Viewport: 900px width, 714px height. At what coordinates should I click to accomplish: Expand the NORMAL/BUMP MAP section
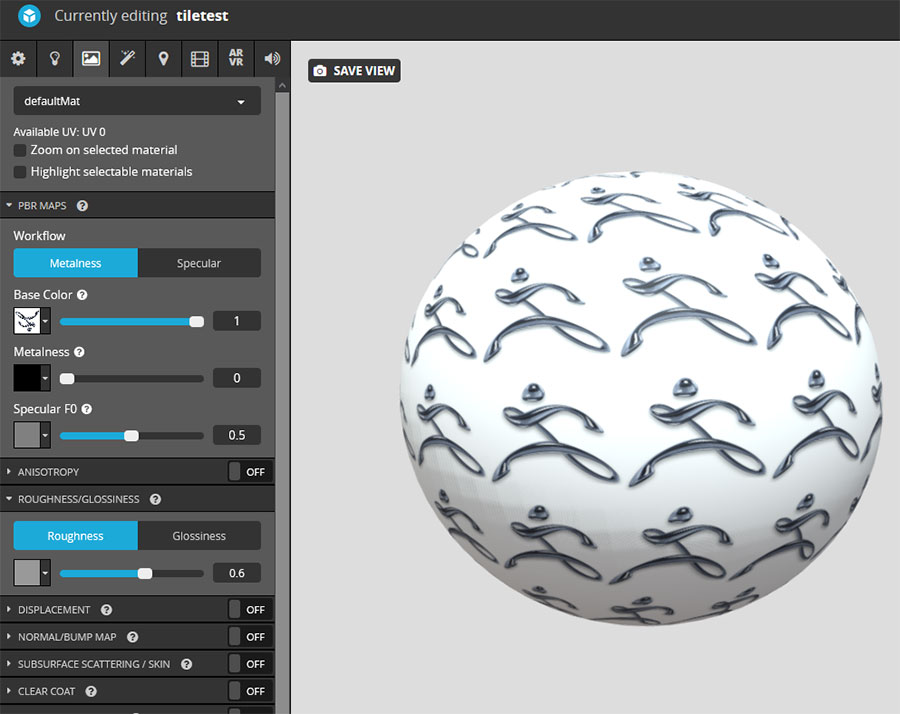click(x=9, y=637)
